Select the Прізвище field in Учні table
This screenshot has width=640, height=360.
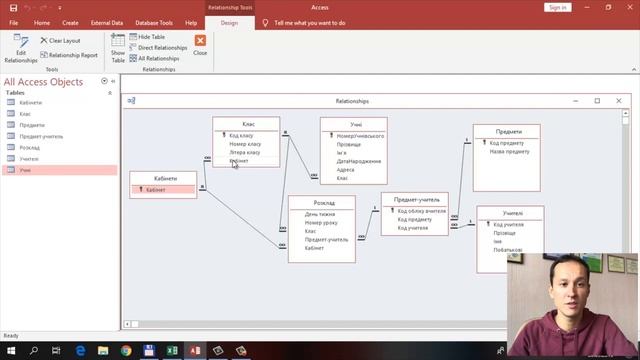349,144
